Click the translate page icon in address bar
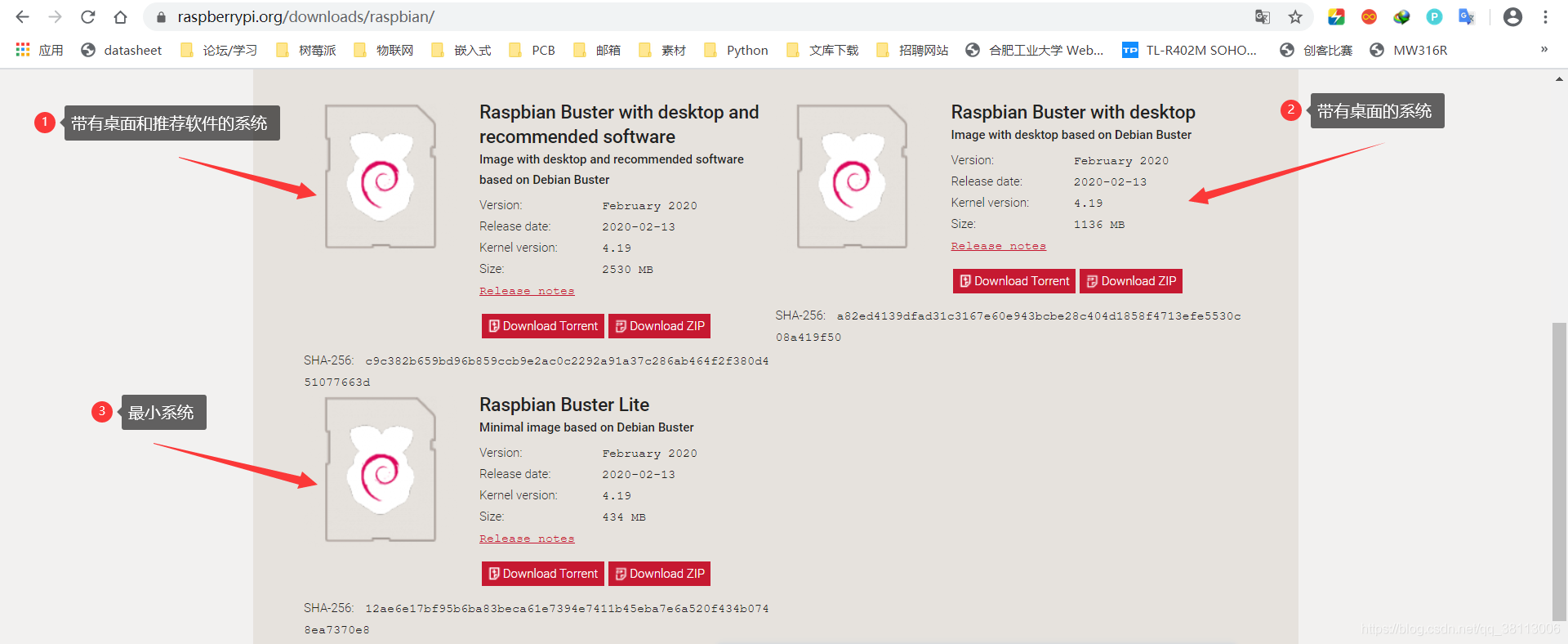 pyautogui.click(x=1263, y=16)
